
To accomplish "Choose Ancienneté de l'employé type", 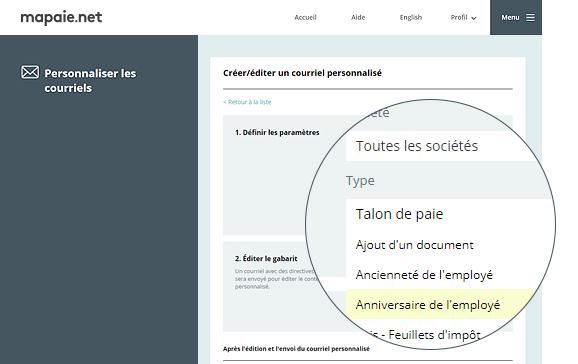I will coord(424,275).
